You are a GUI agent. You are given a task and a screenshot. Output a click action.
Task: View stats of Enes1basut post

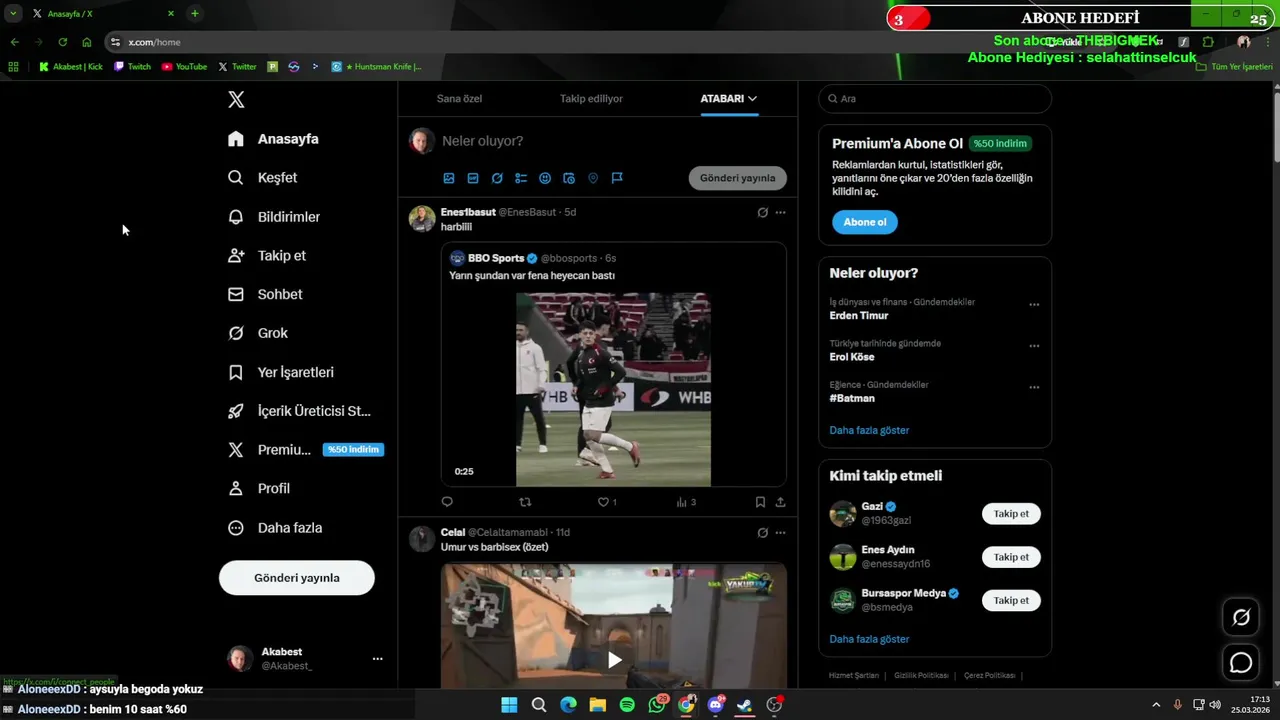(686, 502)
